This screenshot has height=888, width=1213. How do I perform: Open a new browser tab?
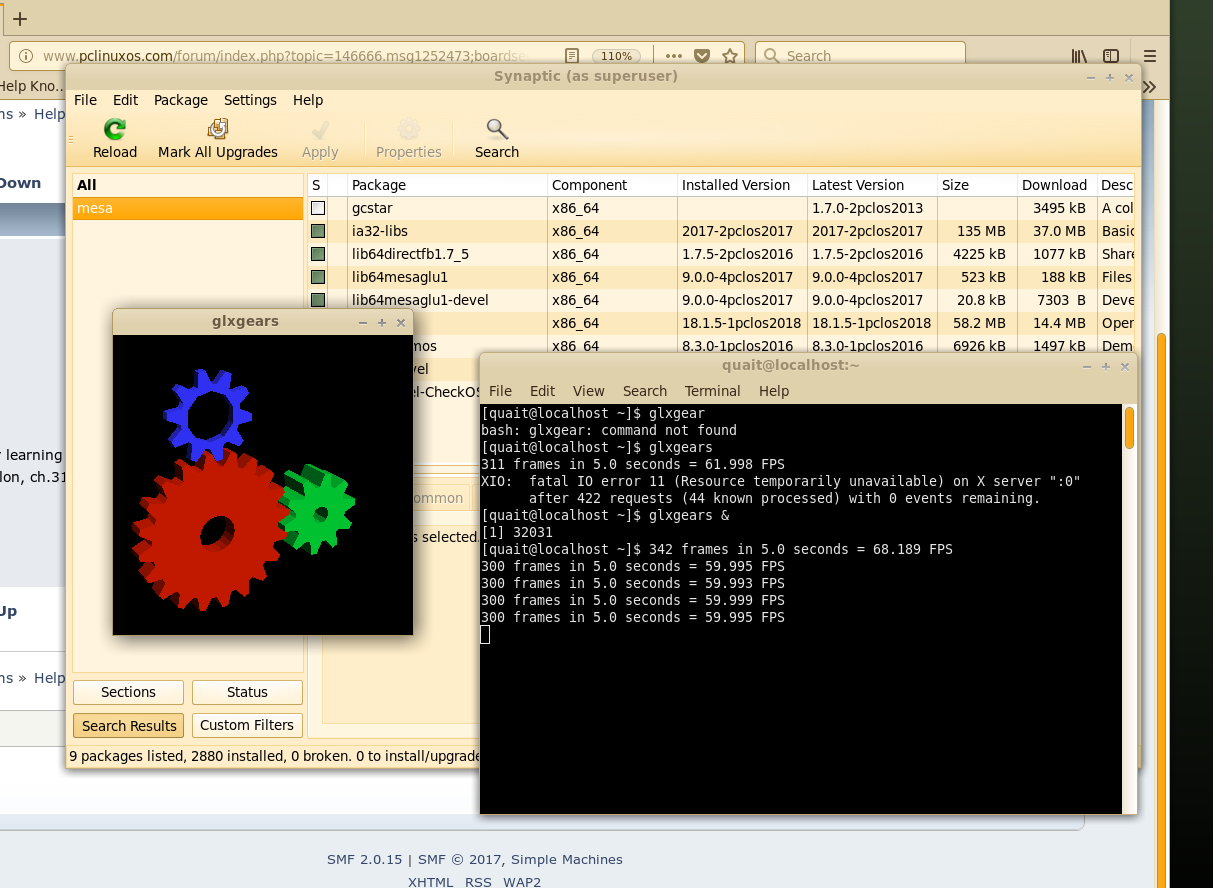(x=19, y=19)
